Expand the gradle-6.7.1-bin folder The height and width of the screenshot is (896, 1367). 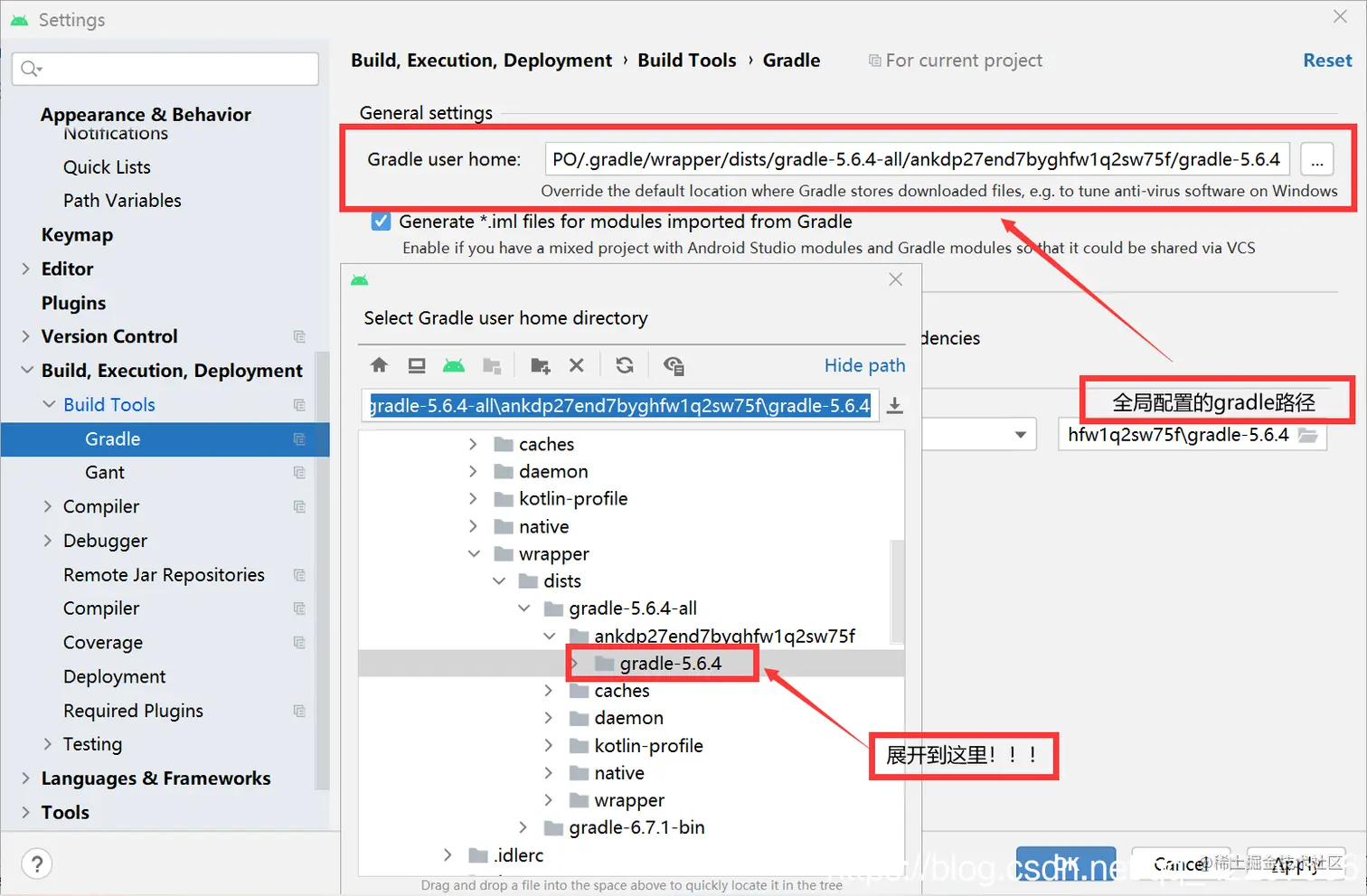tap(523, 827)
